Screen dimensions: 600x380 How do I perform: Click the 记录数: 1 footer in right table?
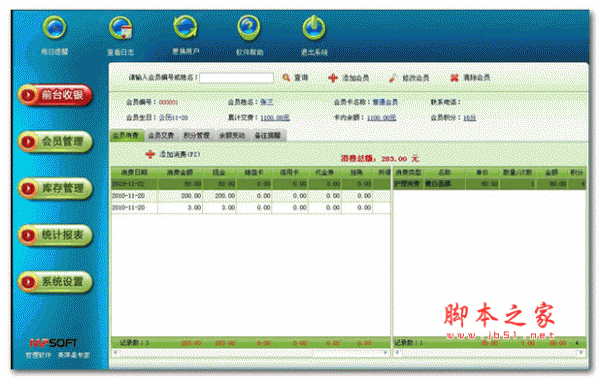pos(408,343)
